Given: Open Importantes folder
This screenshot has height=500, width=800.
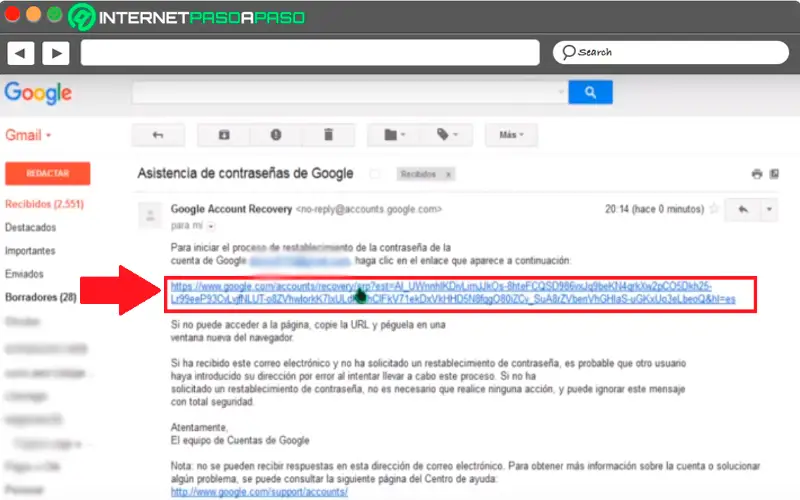Looking at the screenshot, I should pos(30,251).
